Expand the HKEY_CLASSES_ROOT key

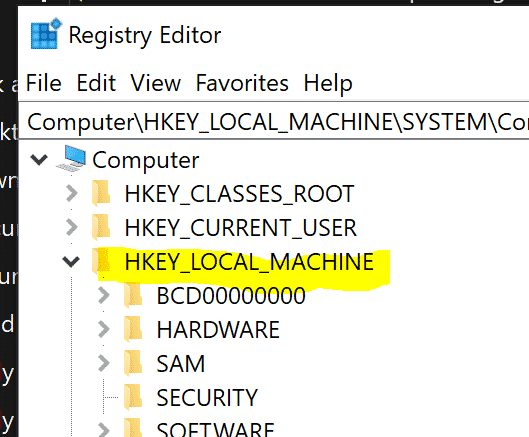click(72, 193)
